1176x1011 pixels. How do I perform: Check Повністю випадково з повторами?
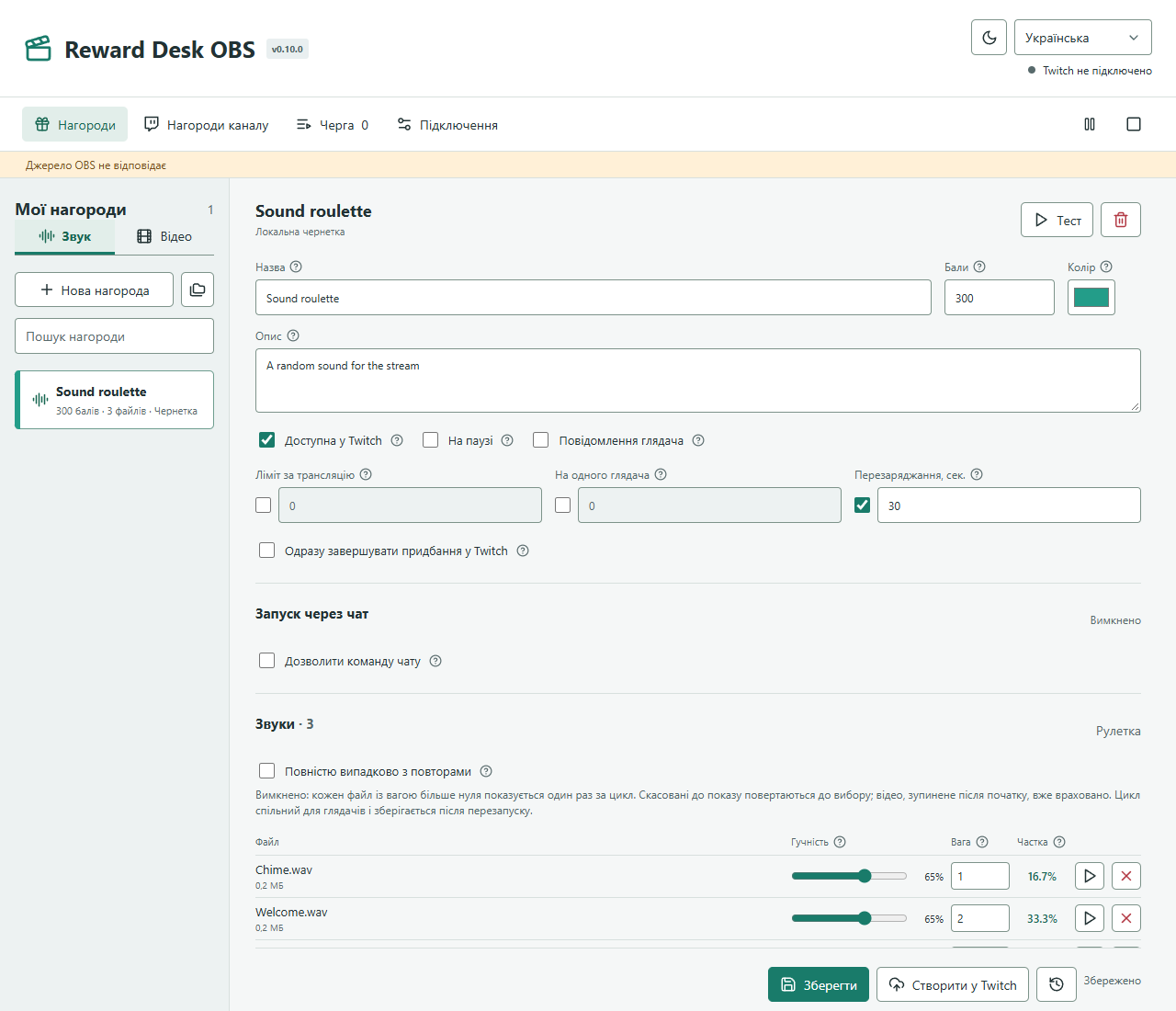coord(267,771)
